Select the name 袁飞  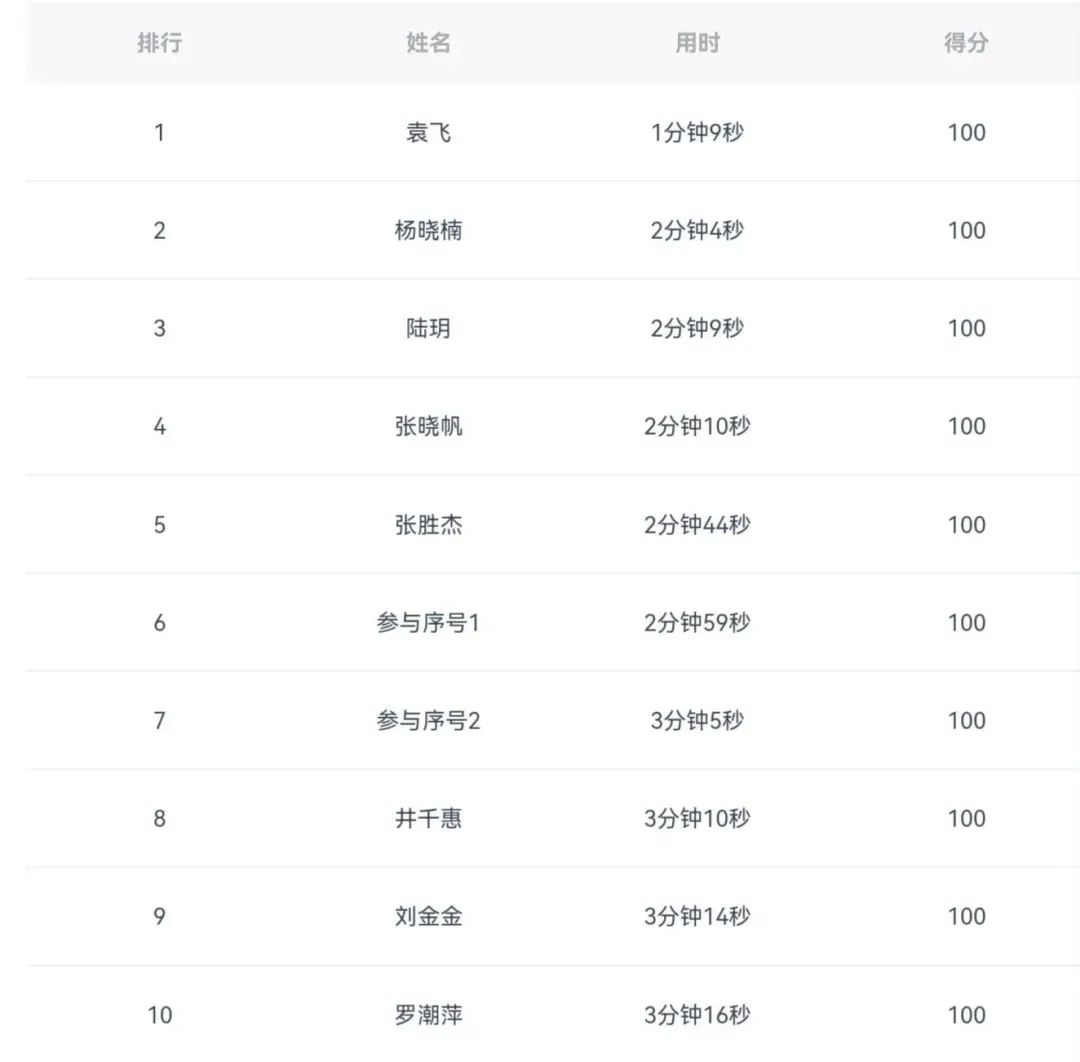(428, 132)
